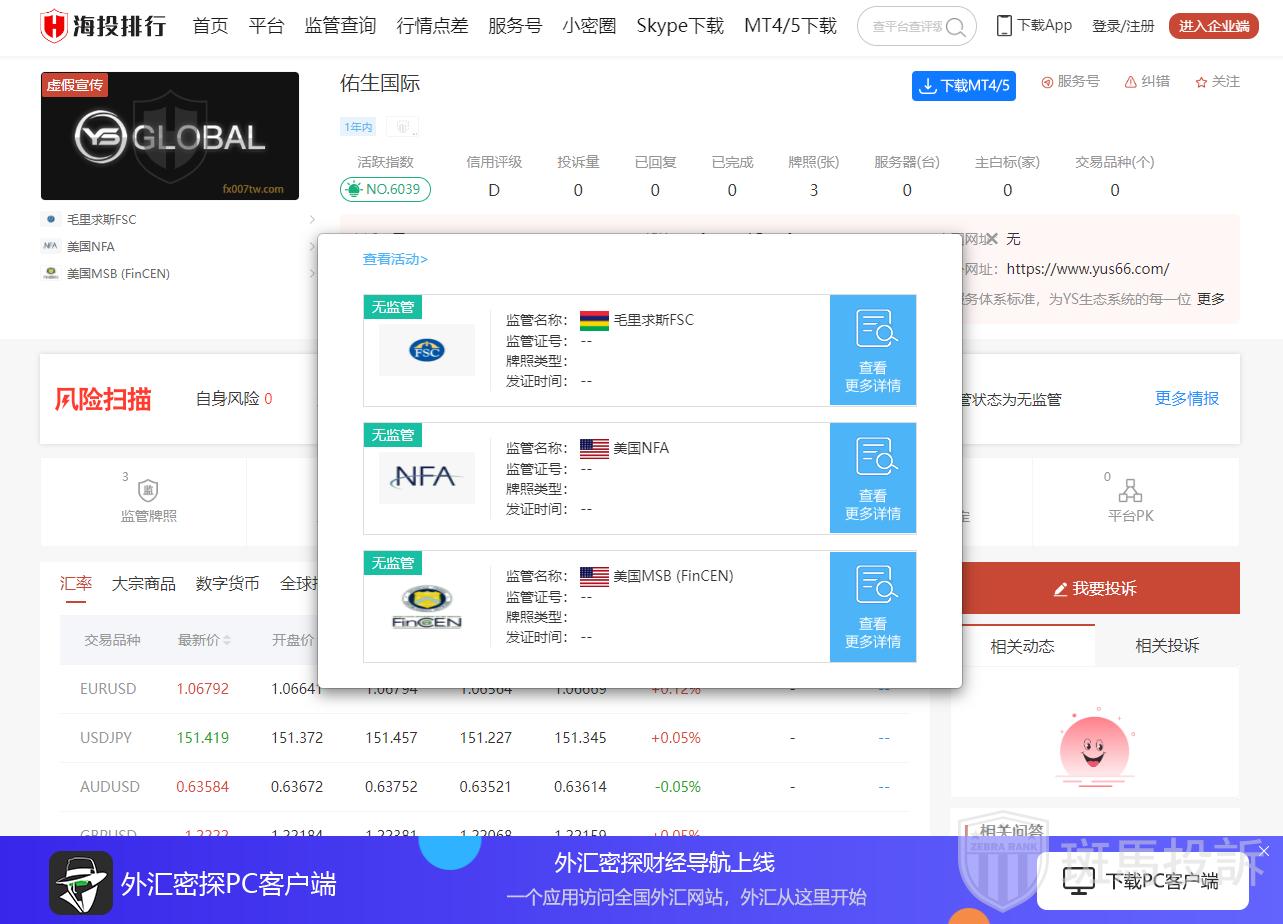
Task: Click the magnifier search icon in header
Action: click(956, 27)
